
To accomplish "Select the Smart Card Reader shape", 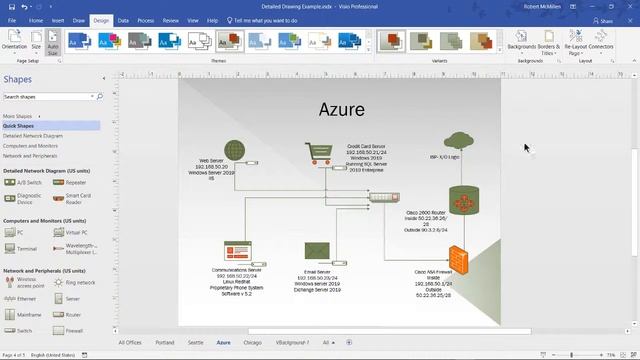I will point(73,199).
